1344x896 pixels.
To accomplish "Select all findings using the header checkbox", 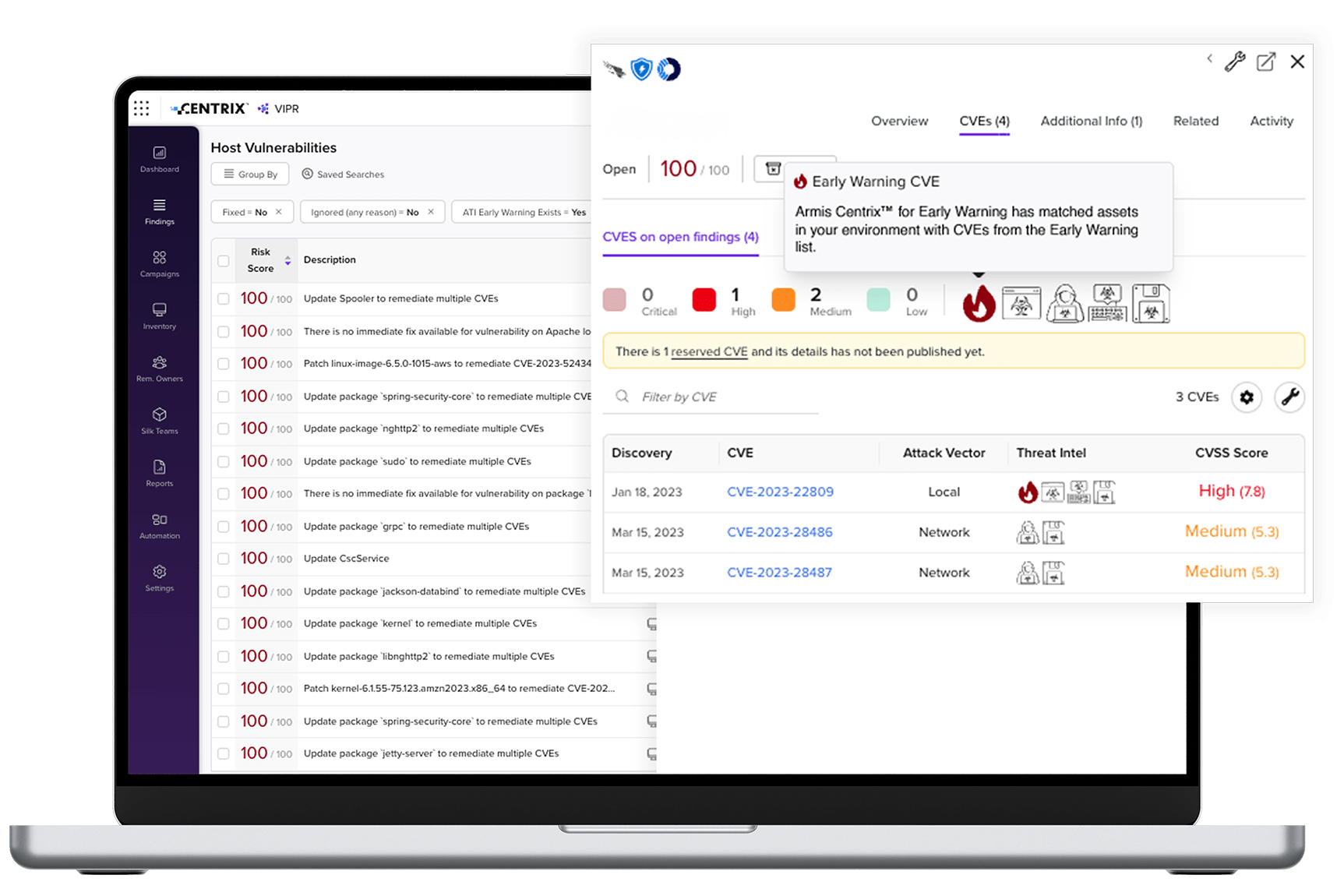I will click(223, 260).
